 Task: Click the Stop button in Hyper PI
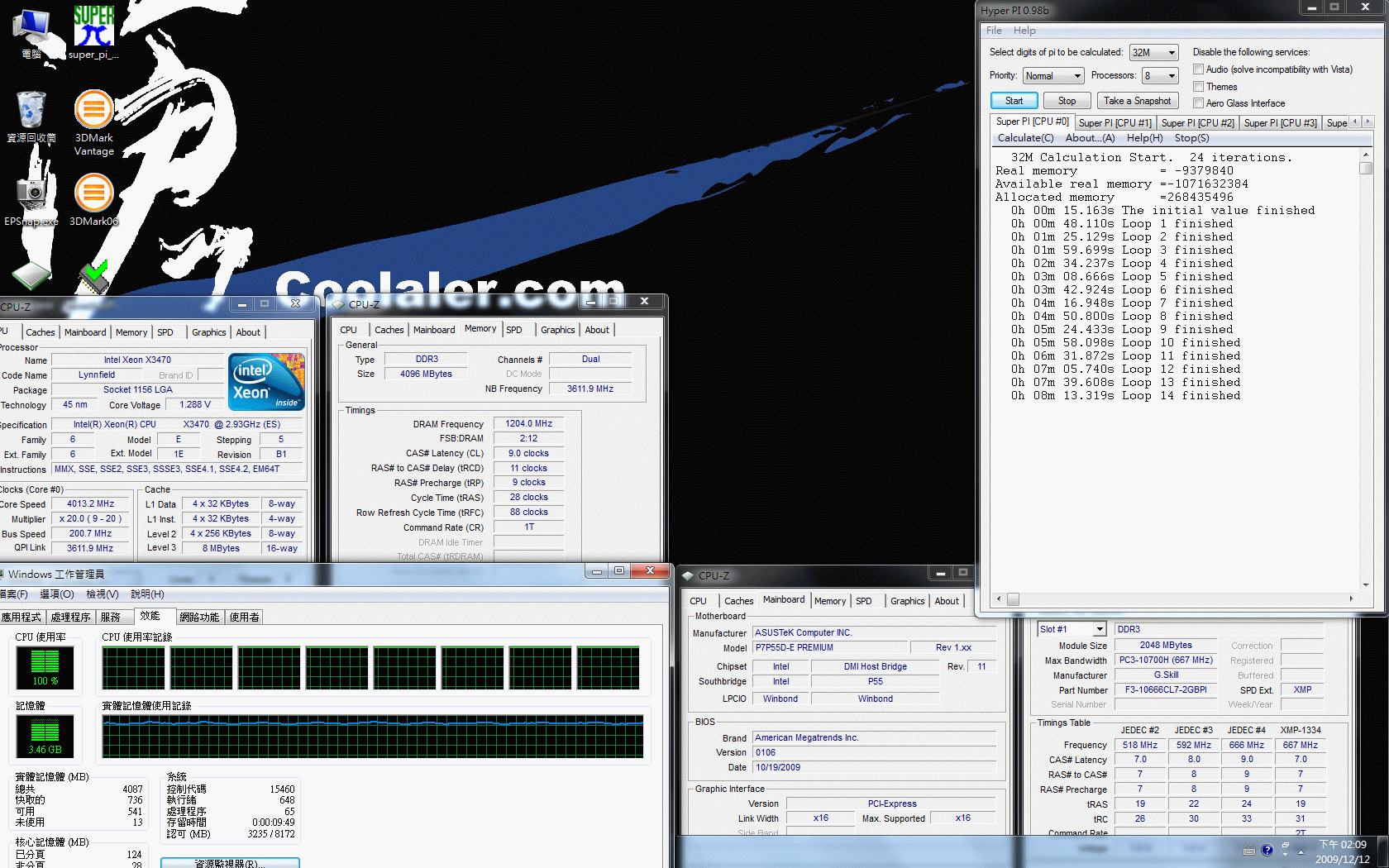pyautogui.click(x=1067, y=101)
